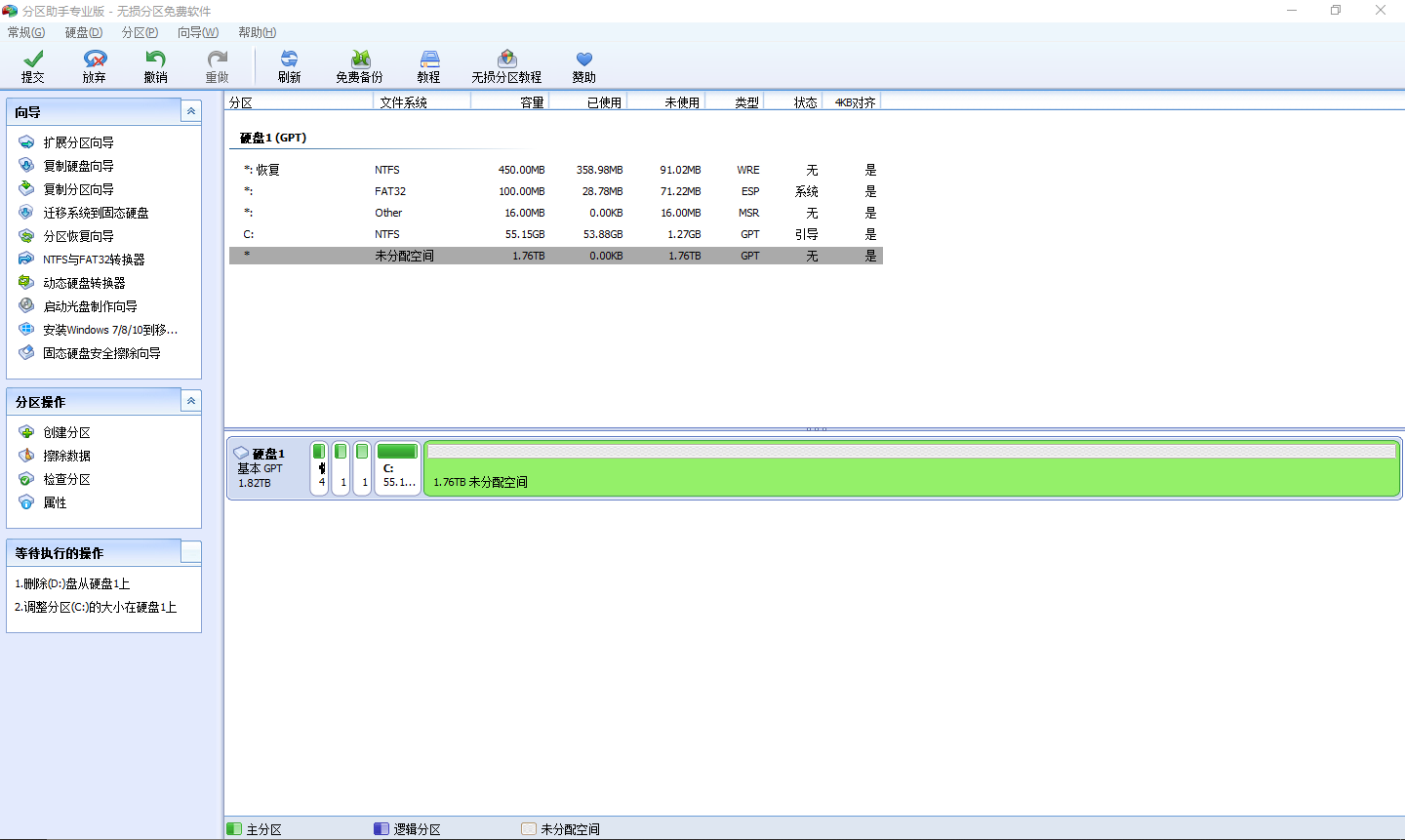Open the 教程 (Tutorial) toolbar icon
Image resolution: width=1405 pixels, height=840 pixels.
(429, 60)
